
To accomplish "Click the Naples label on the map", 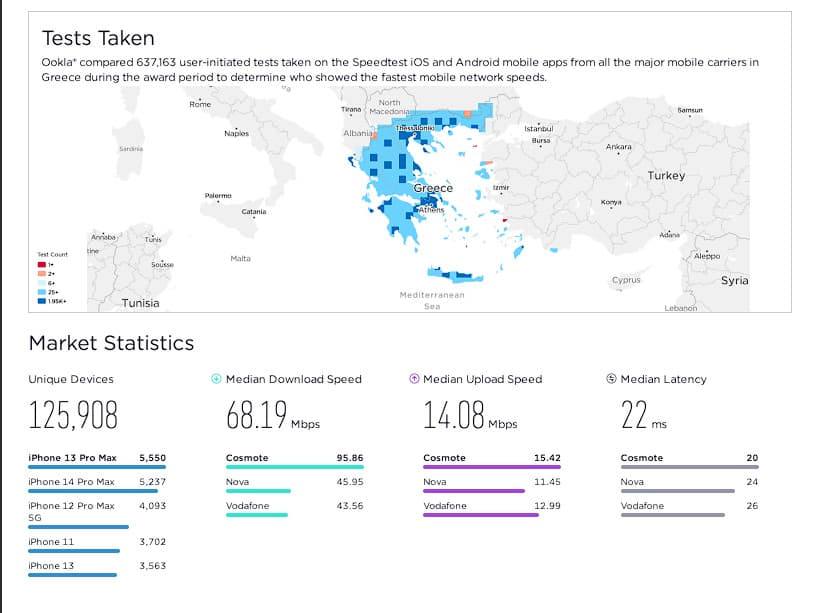I will point(237,133).
